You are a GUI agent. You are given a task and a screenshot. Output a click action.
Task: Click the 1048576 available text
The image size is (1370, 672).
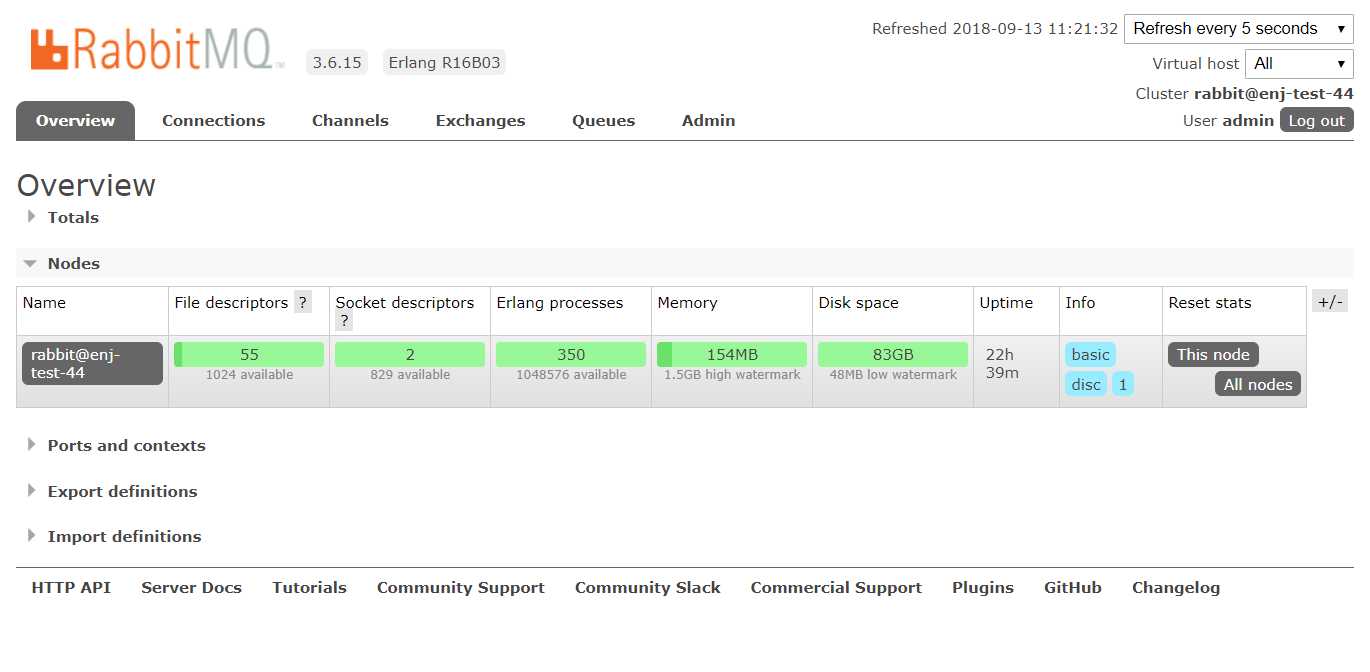571,375
